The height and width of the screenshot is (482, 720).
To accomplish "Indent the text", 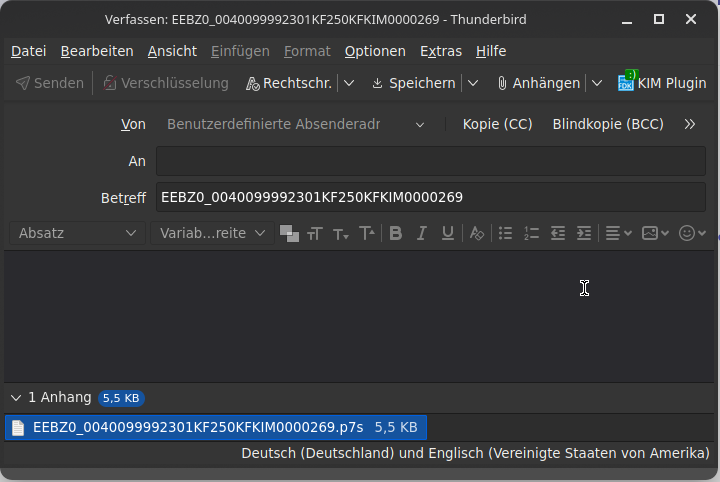I will [x=584, y=234].
